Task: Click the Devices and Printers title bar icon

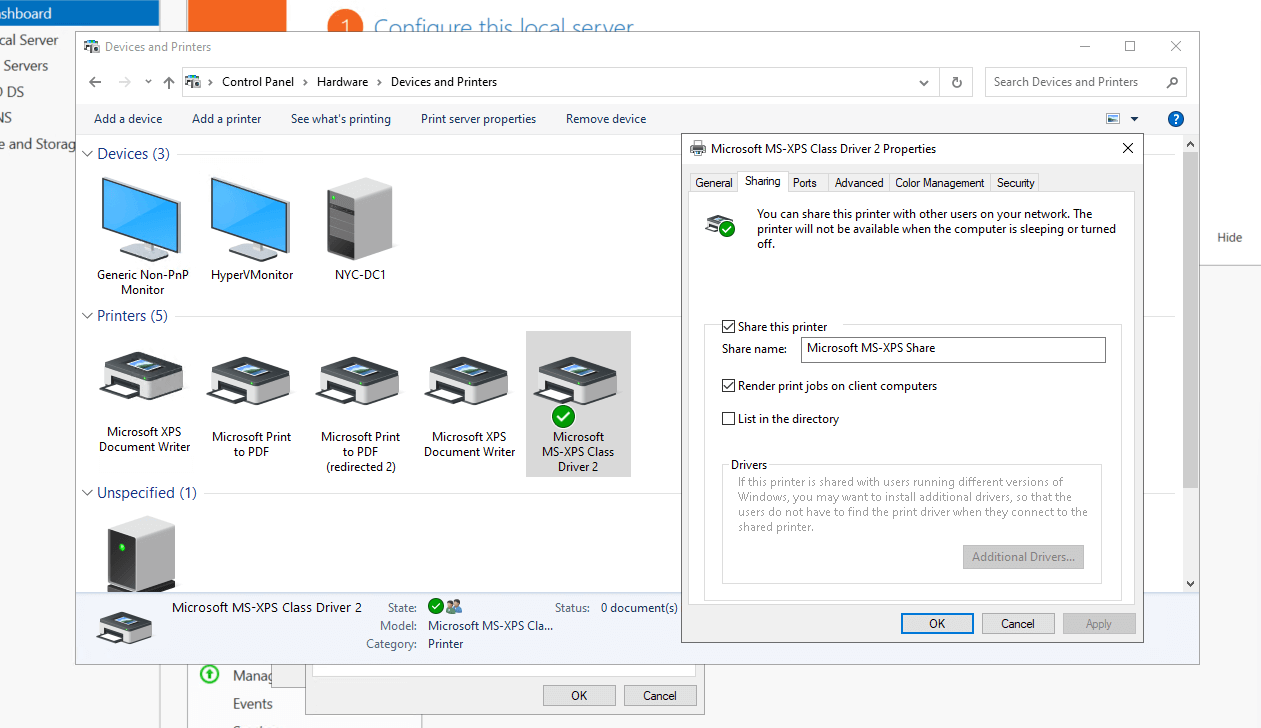Action: point(92,47)
